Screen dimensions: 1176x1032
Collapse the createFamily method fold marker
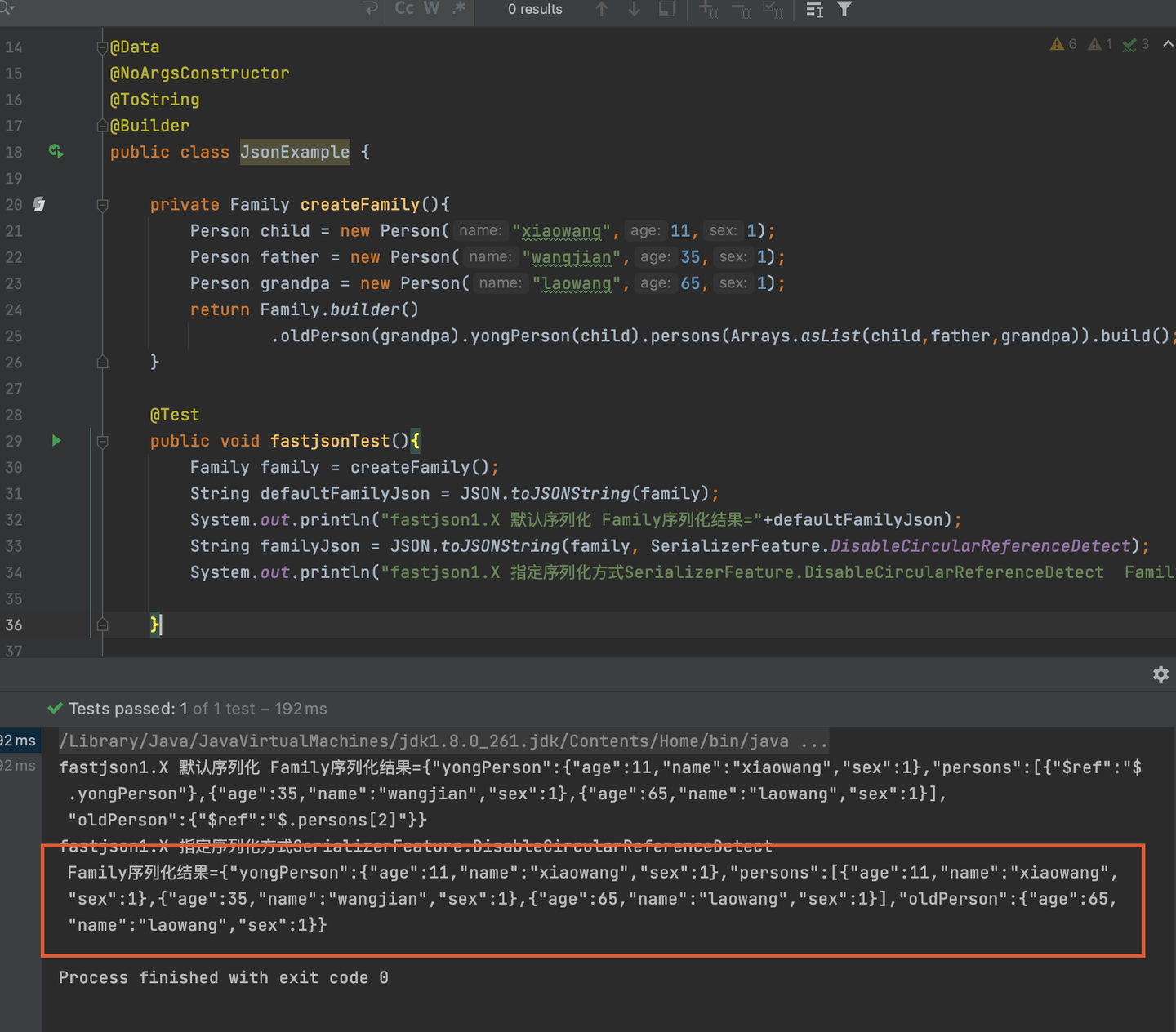click(x=102, y=205)
